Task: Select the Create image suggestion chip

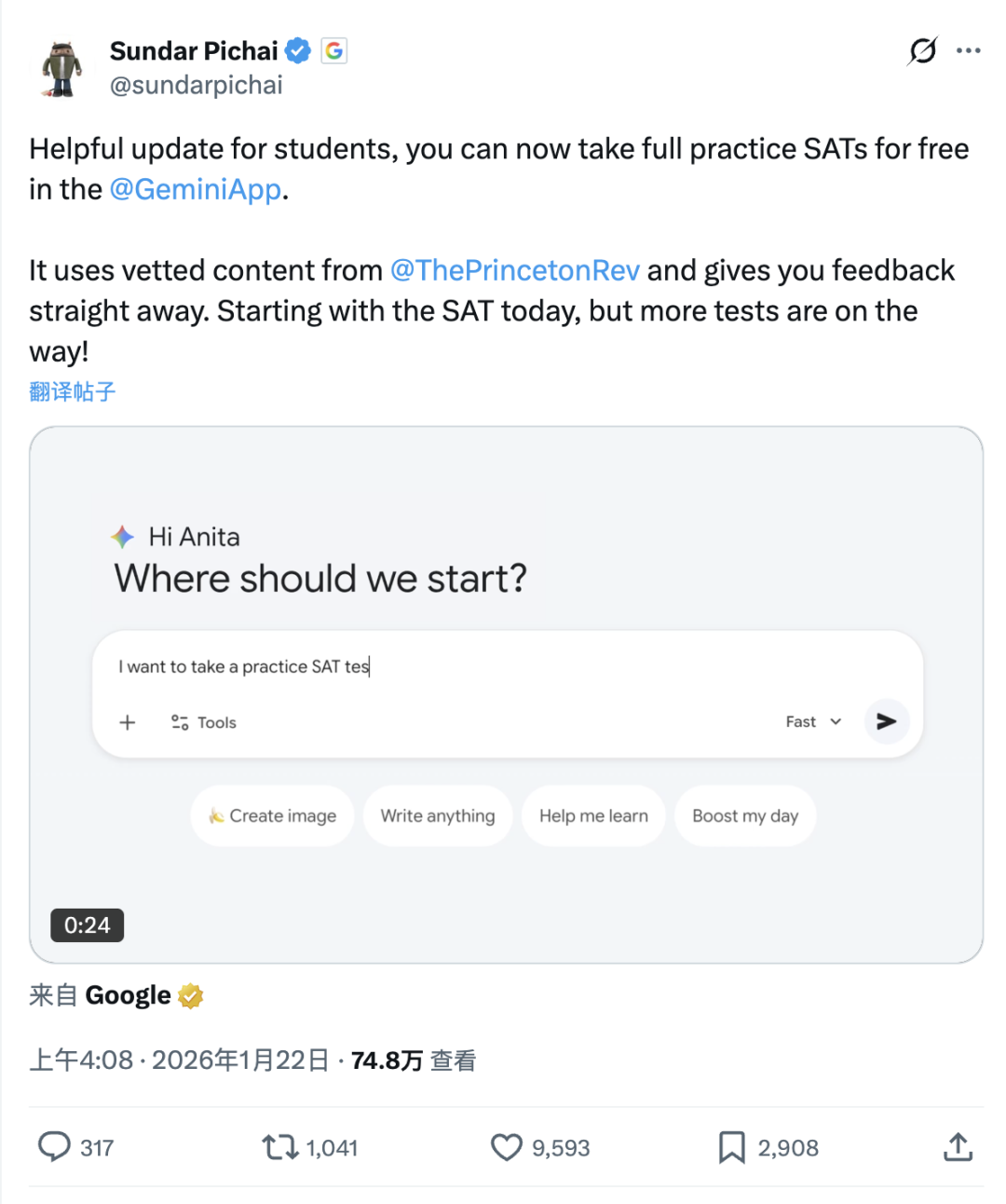Action: 273,816
